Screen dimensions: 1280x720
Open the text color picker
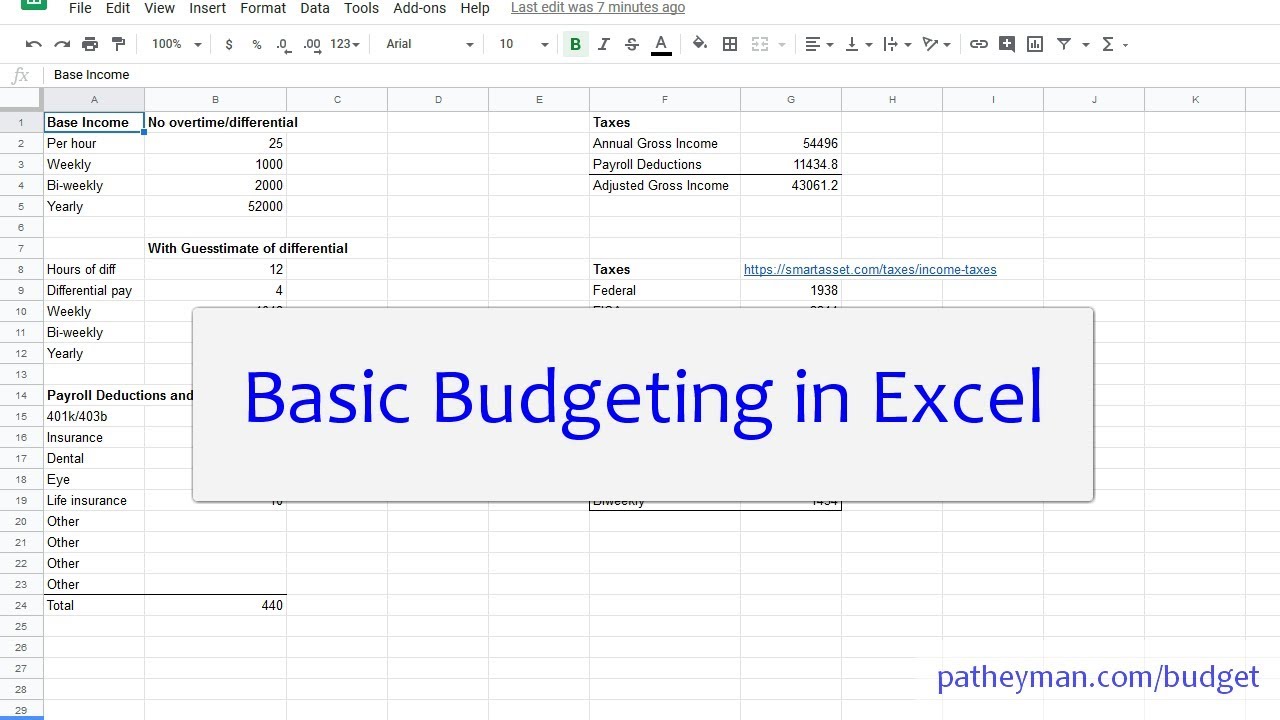coord(661,44)
